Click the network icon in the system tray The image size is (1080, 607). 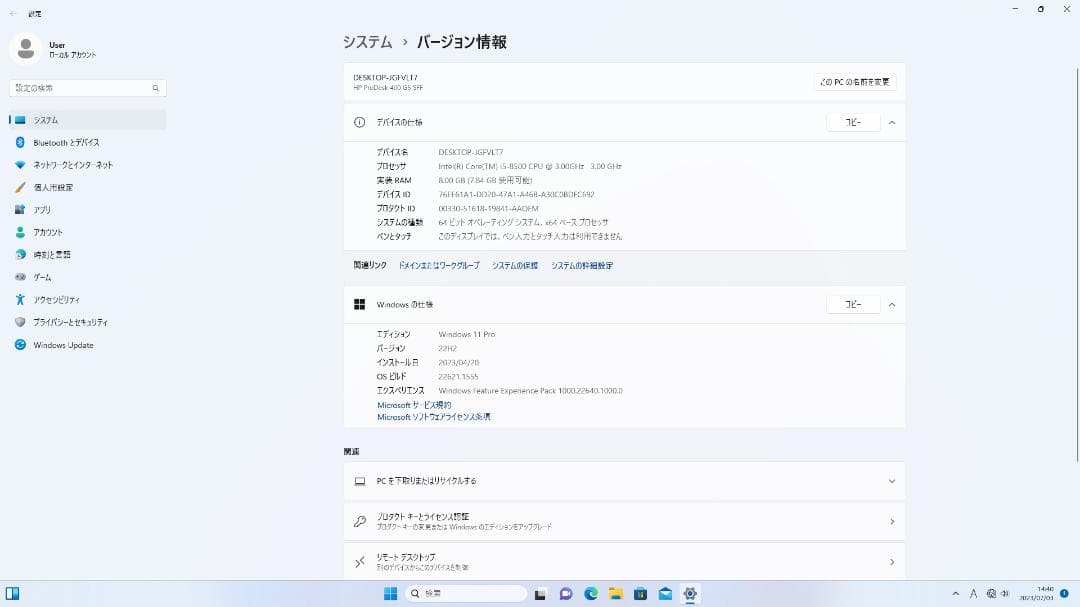991,593
